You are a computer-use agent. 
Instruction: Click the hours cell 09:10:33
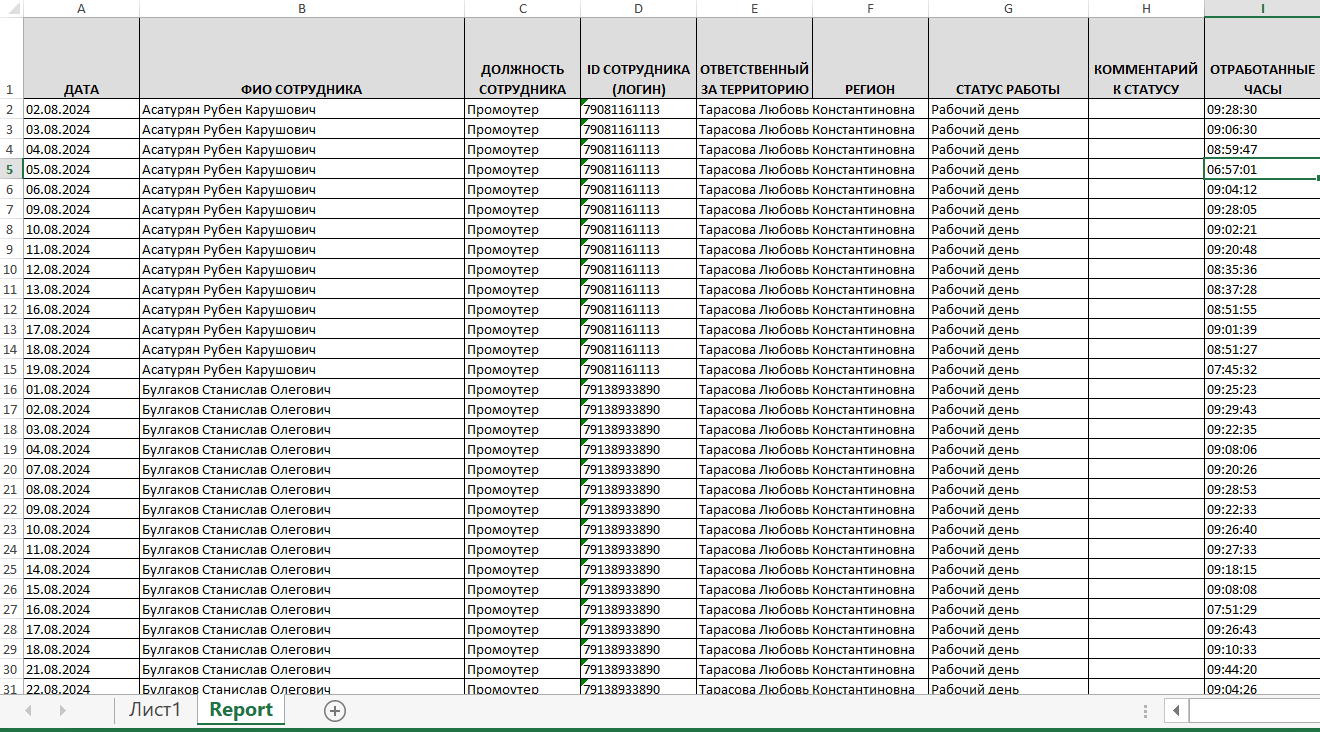pos(1262,649)
